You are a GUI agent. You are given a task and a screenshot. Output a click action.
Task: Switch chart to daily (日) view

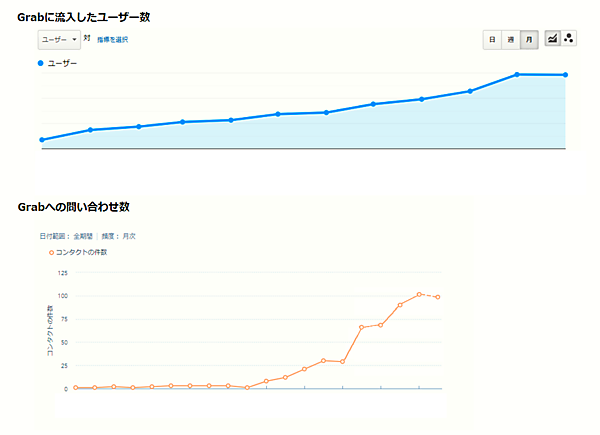pos(491,39)
